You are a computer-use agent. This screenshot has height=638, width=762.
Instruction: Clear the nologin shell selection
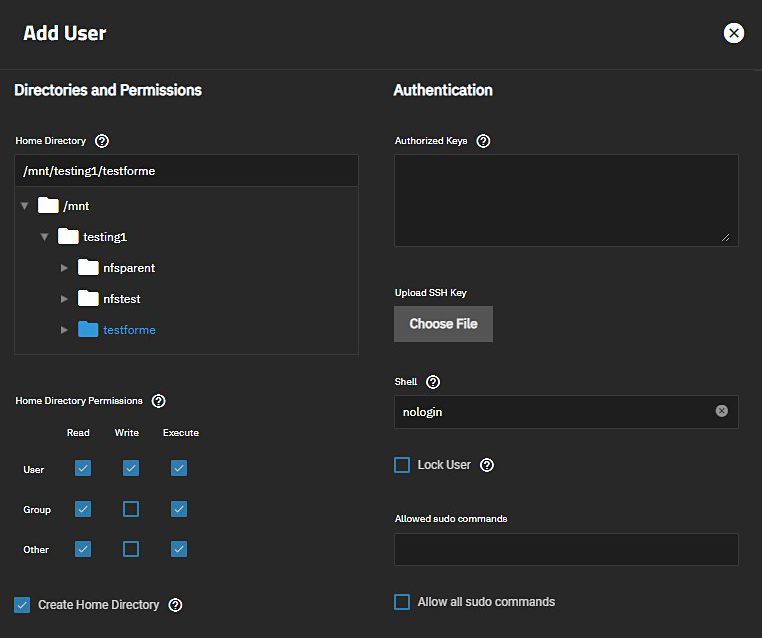[x=721, y=411]
